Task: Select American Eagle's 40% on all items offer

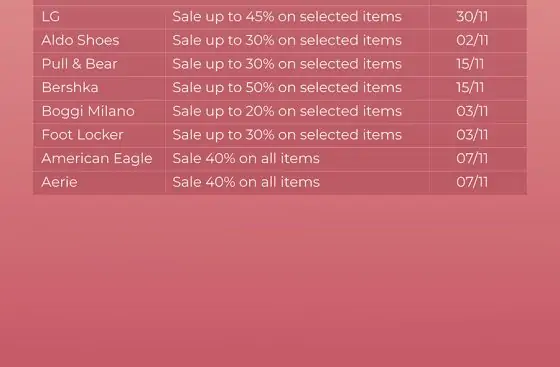Action: [246, 159]
